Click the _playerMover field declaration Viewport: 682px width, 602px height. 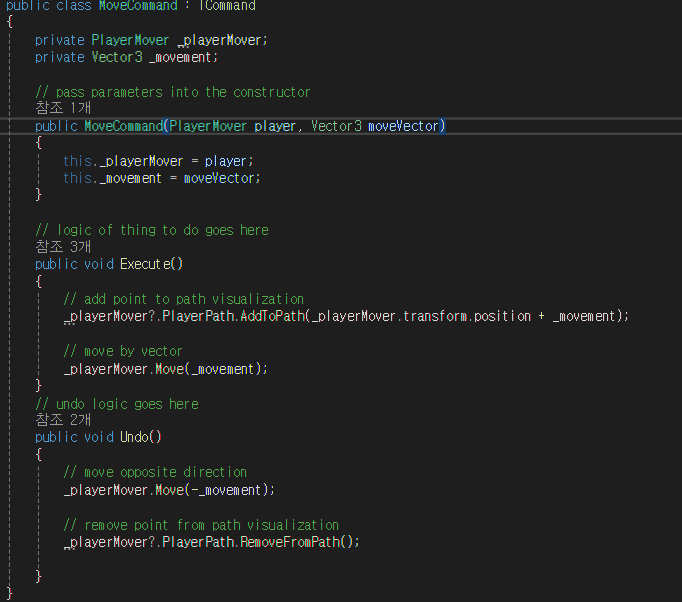pos(220,40)
